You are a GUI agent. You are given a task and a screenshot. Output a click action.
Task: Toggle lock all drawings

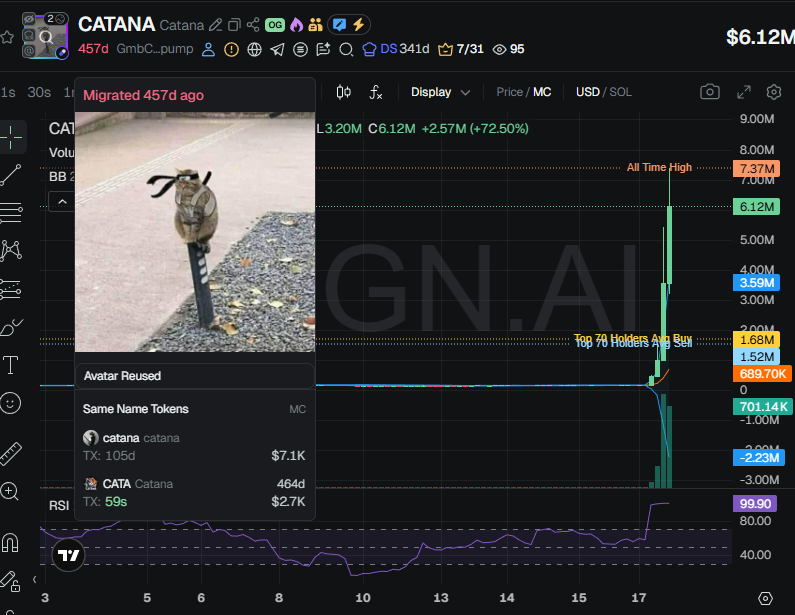[10, 581]
